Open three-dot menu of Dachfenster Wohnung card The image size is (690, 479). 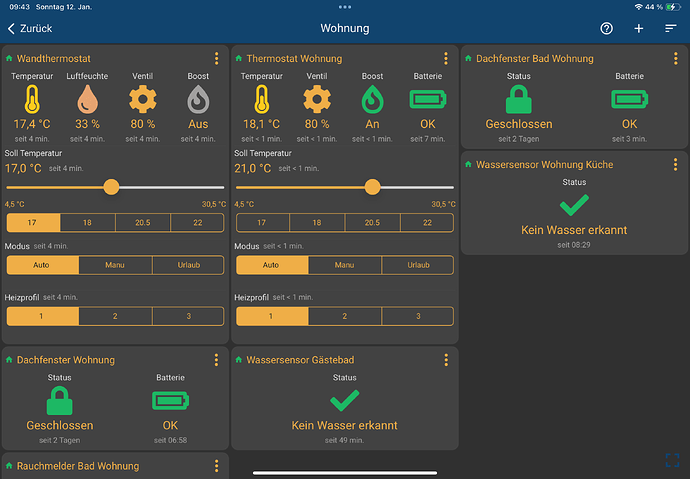click(217, 360)
